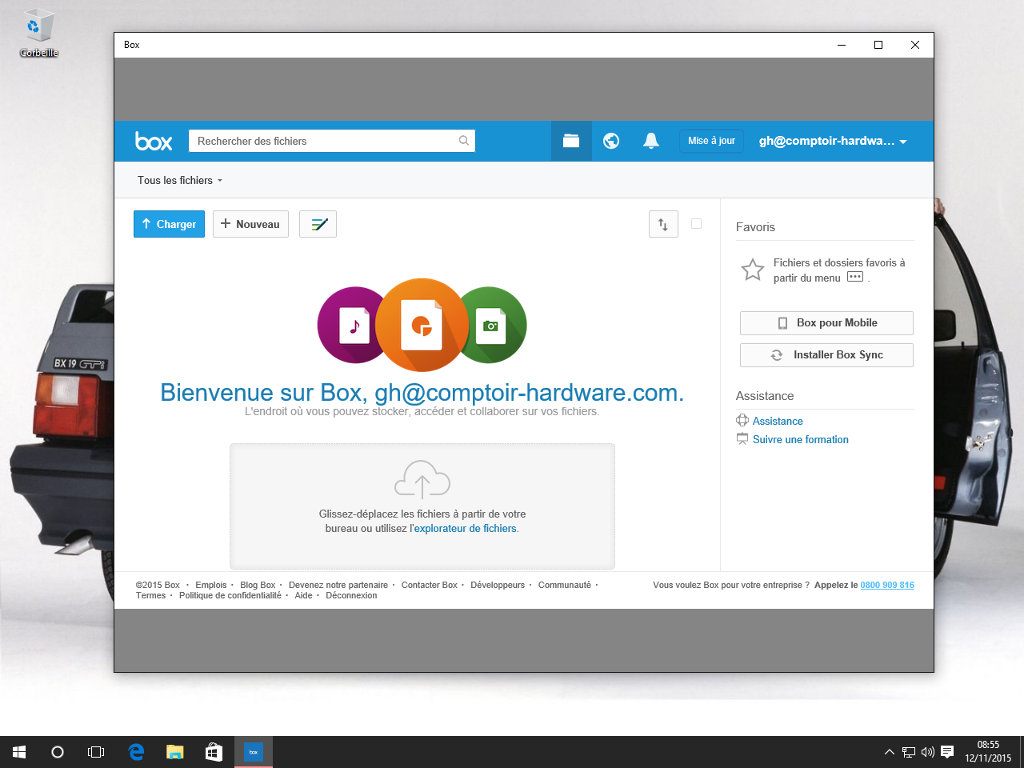Open the gh@comptoir-hardware account menu
The image size is (1024, 768).
pyautogui.click(x=832, y=141)
